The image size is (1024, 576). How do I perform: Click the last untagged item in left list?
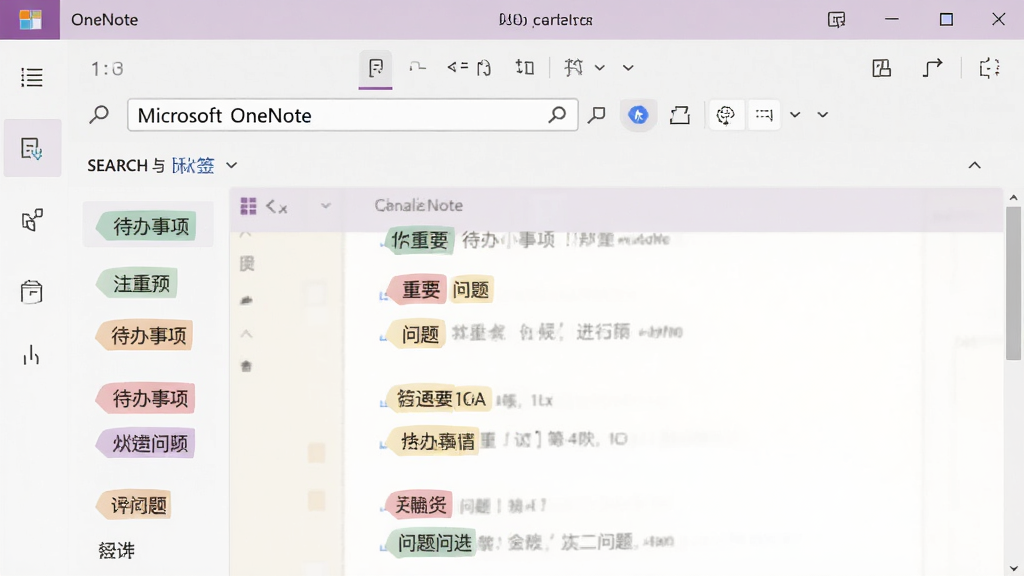[116, 551]
